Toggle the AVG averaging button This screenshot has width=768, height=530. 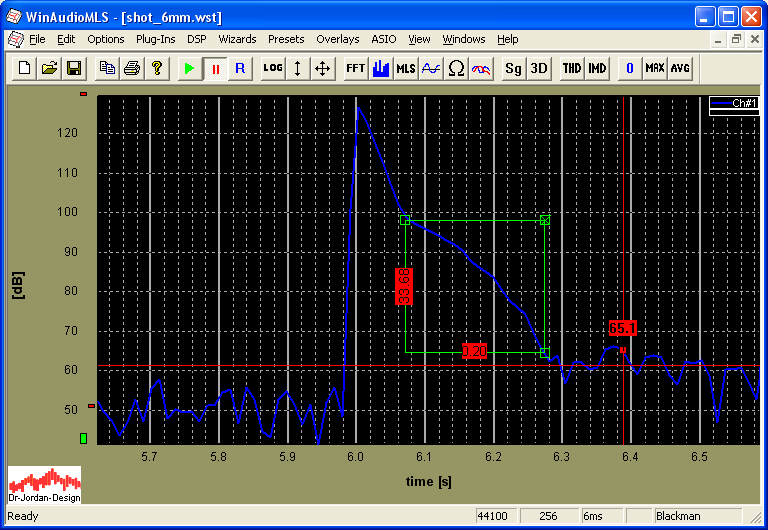tap(680, 68)
